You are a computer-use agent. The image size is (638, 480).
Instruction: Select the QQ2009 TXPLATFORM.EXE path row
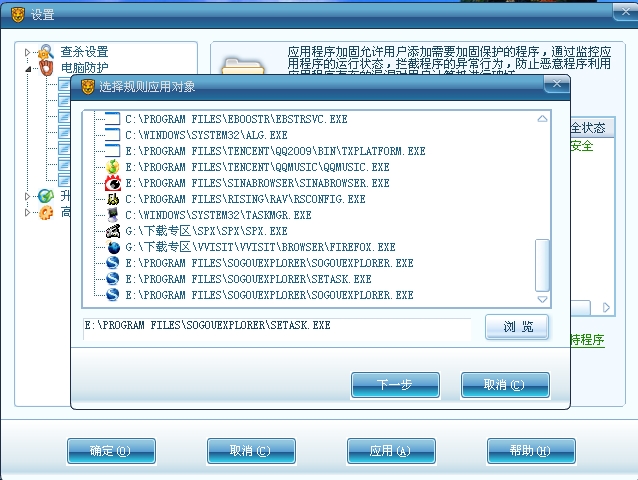pos(275,151)
